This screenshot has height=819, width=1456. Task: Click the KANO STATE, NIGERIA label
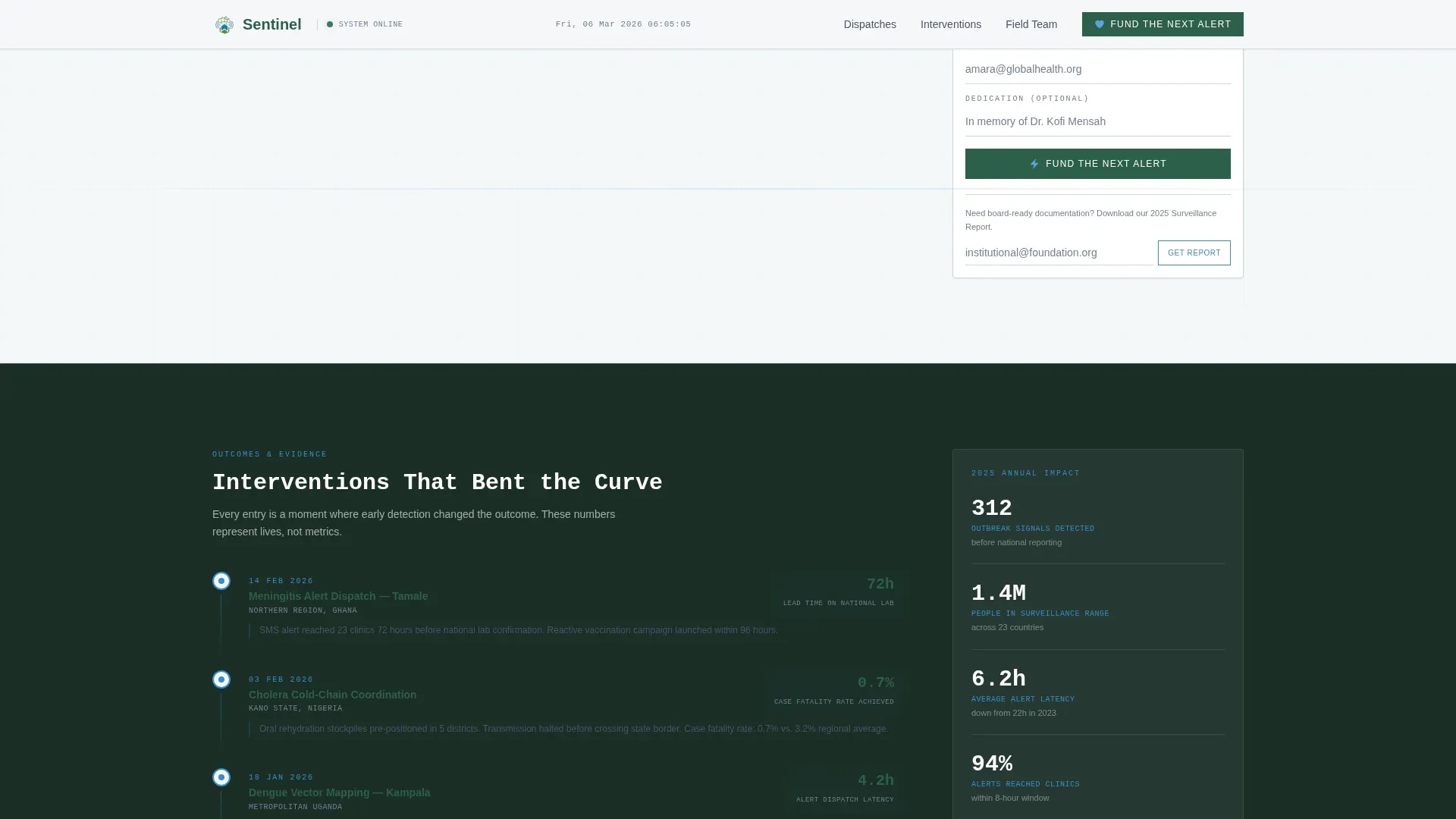295,708
